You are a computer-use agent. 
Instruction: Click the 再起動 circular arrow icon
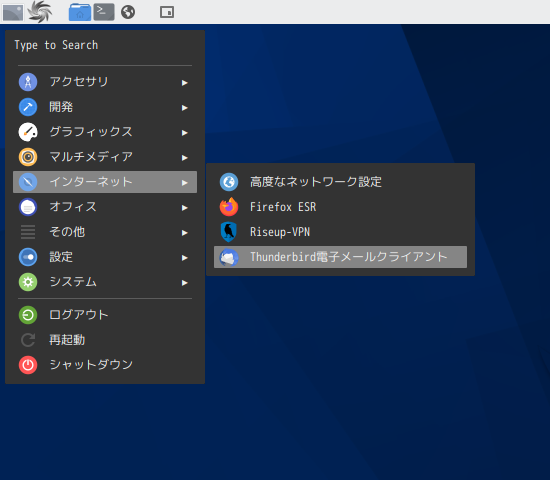(28, 340)
